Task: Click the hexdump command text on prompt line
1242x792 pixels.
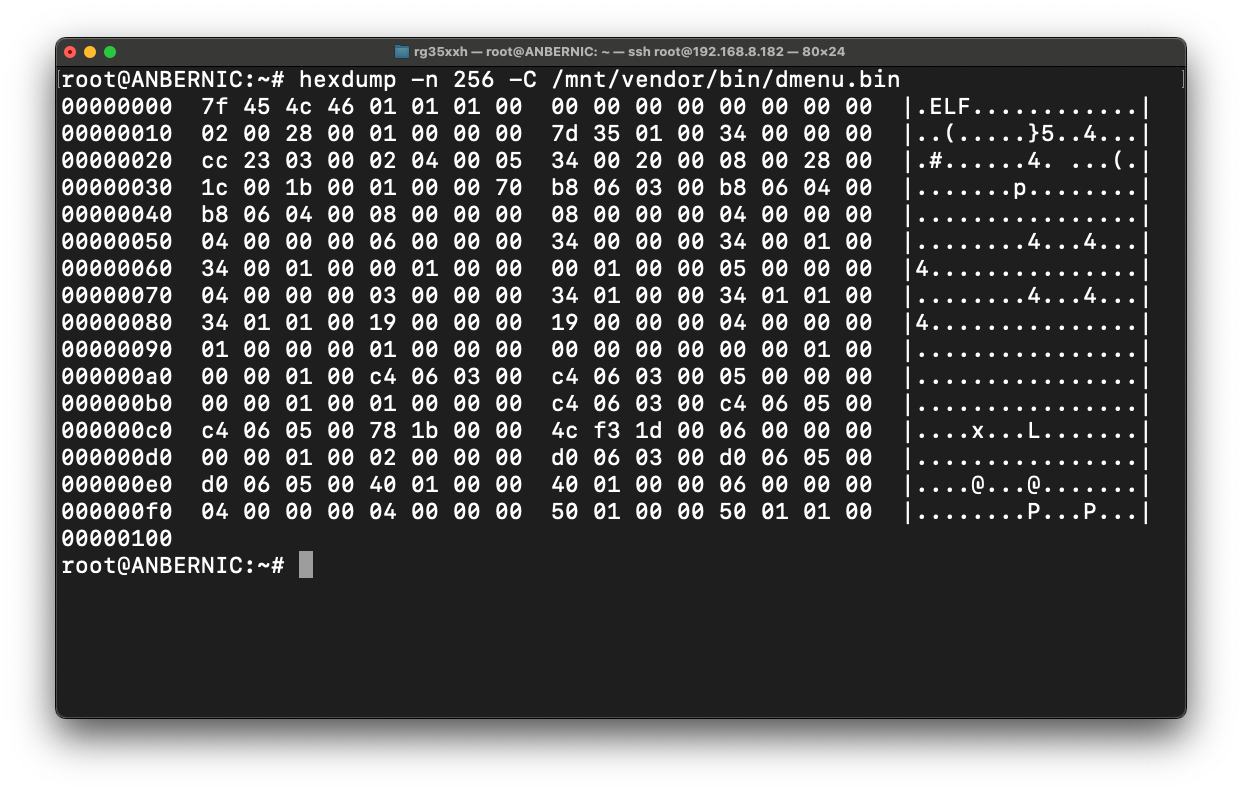Action: tap(348, 79)
